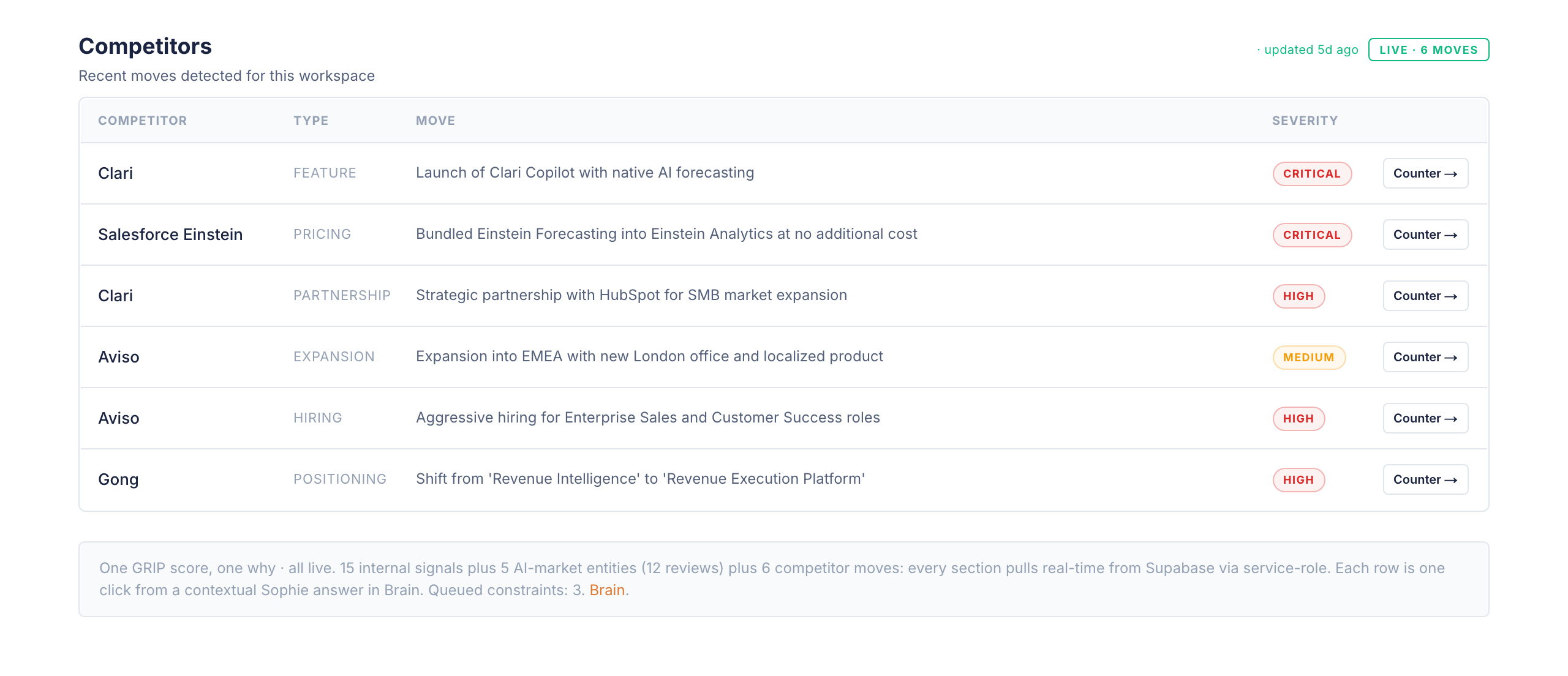Open Counter for Clari HubSpot partnership

pos(1425,296)
